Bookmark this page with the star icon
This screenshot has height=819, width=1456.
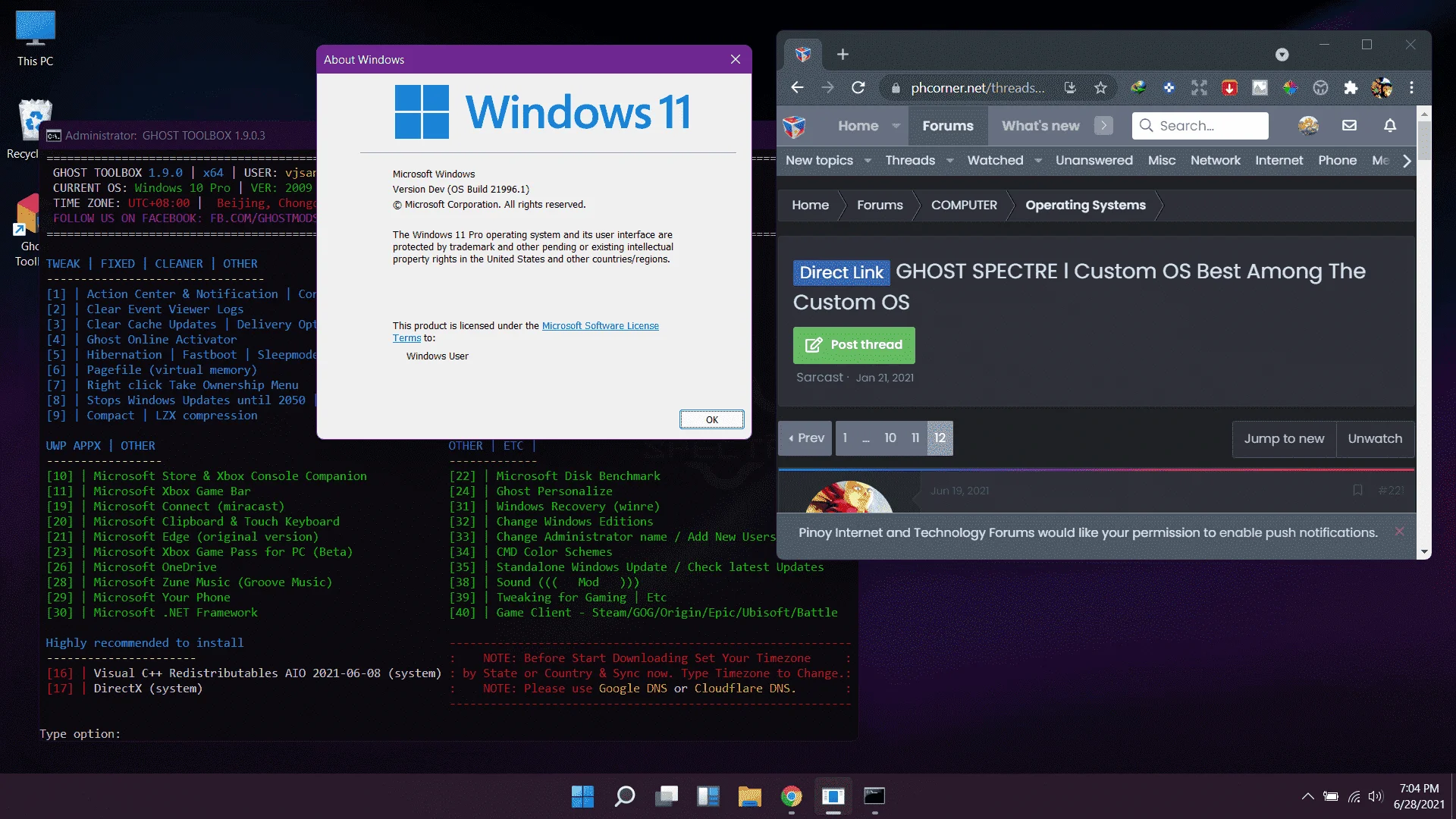pyautogui.click(x=1100, y=88)
